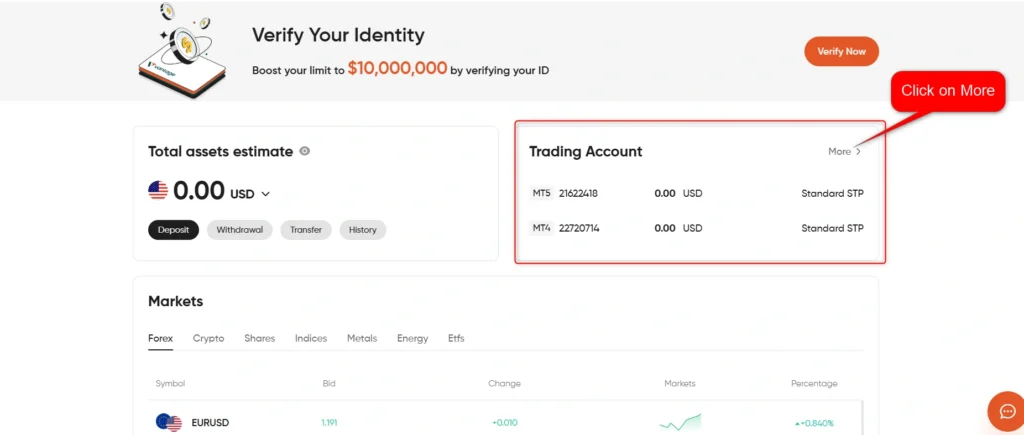The height and width of the screenshot is (435, 1024).
Task: Open More in Trading Account
Action: [x=844, y=152]
